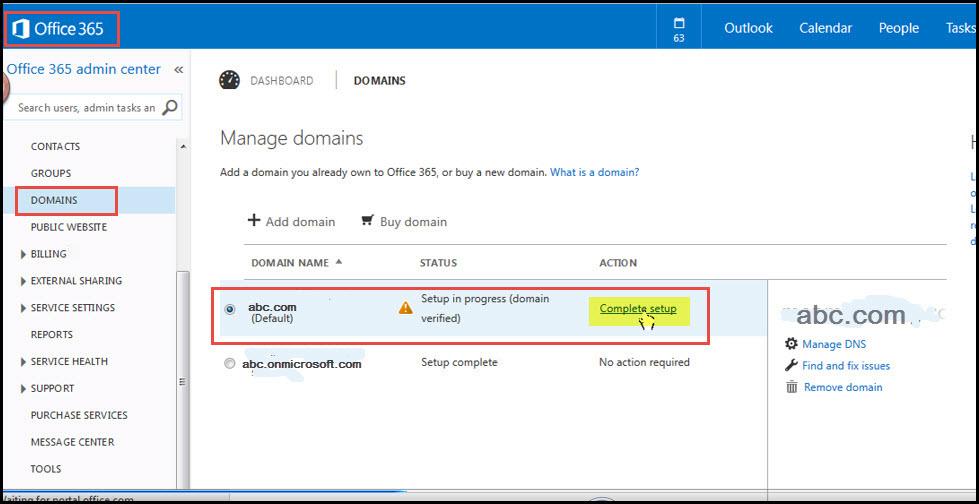This screenshot has width=979, height=504.
Task: Select the Domains breadcrumb tab
Action: point(380,81)
